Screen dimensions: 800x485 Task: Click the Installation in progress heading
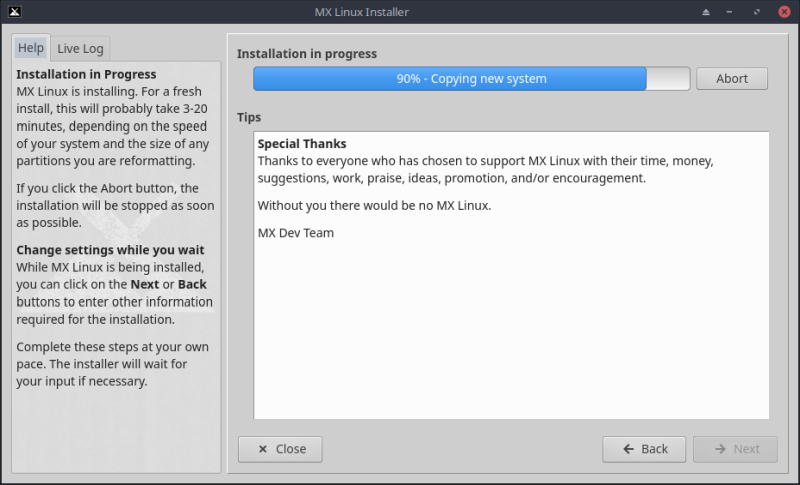pos(307,54)
